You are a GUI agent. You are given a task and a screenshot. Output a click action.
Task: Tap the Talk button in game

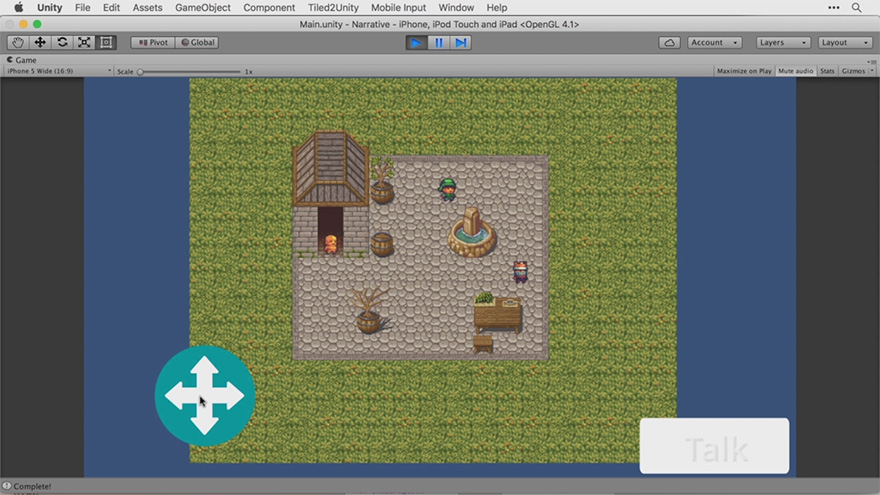[714, 446]
